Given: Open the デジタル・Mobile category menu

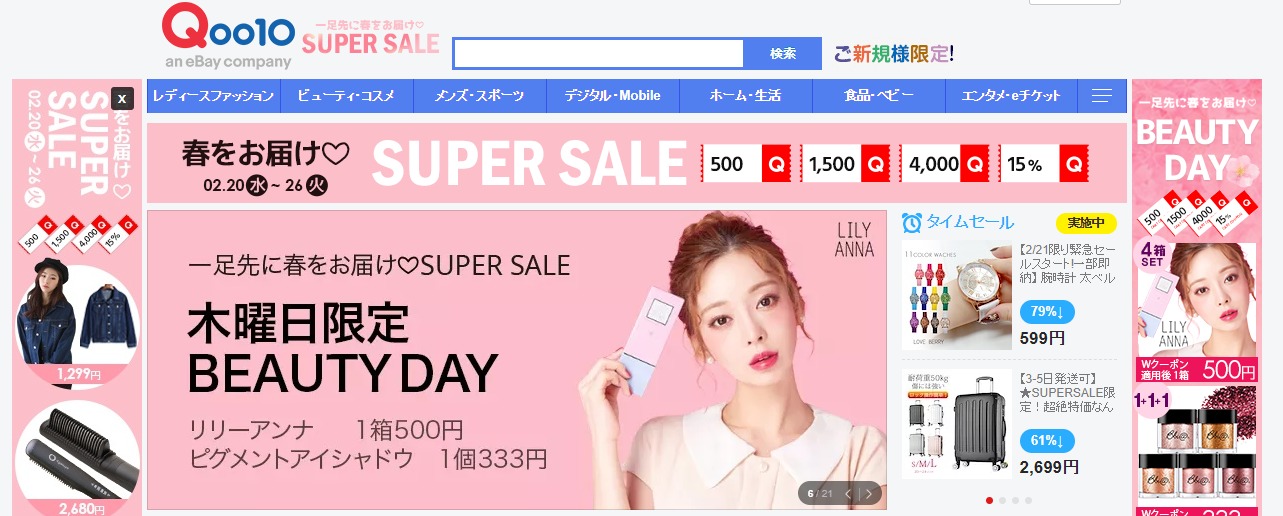Looking at the screenshot, I should (x=612, y=96).
